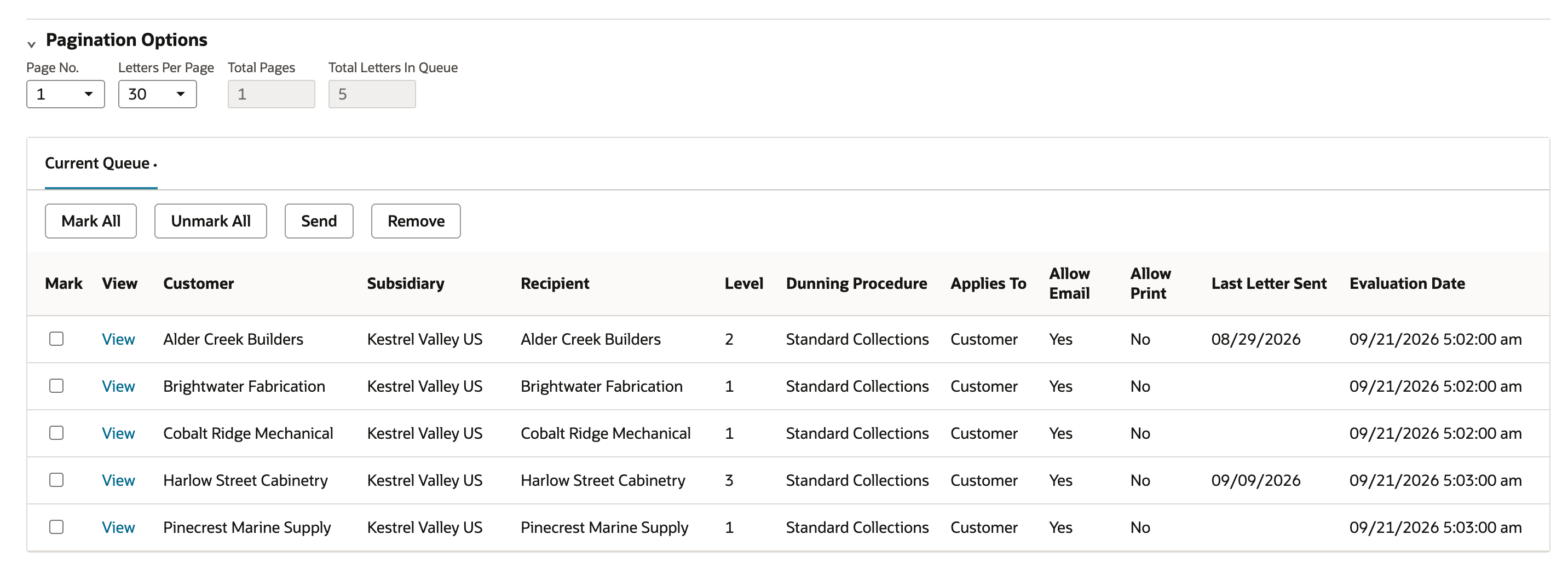The image size is (1568, 569).
Task: Click level value 2 for Alder Creek
Action: click(x=729, y=339)
